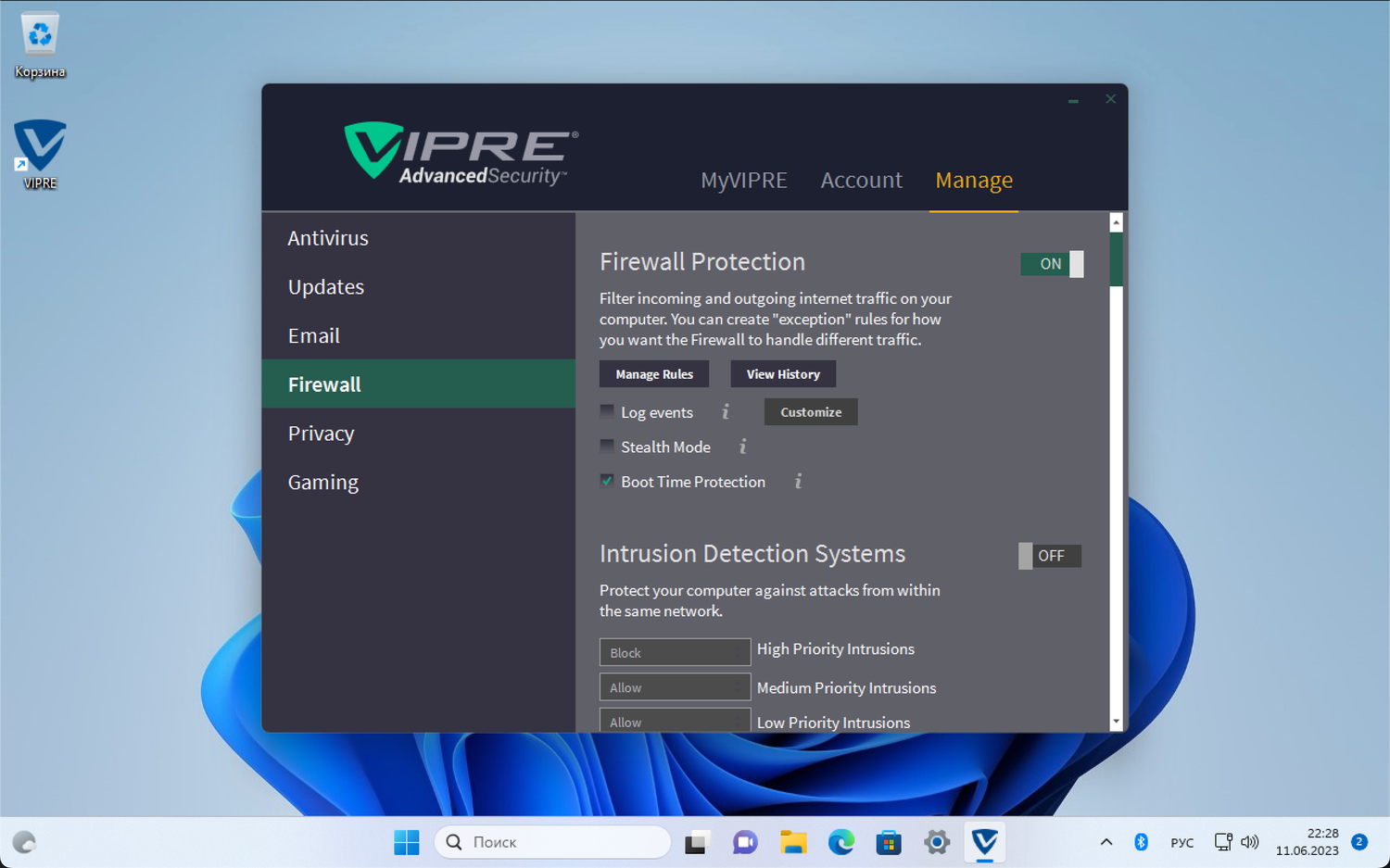Click the scroll down arrow

coord(1116,722)
